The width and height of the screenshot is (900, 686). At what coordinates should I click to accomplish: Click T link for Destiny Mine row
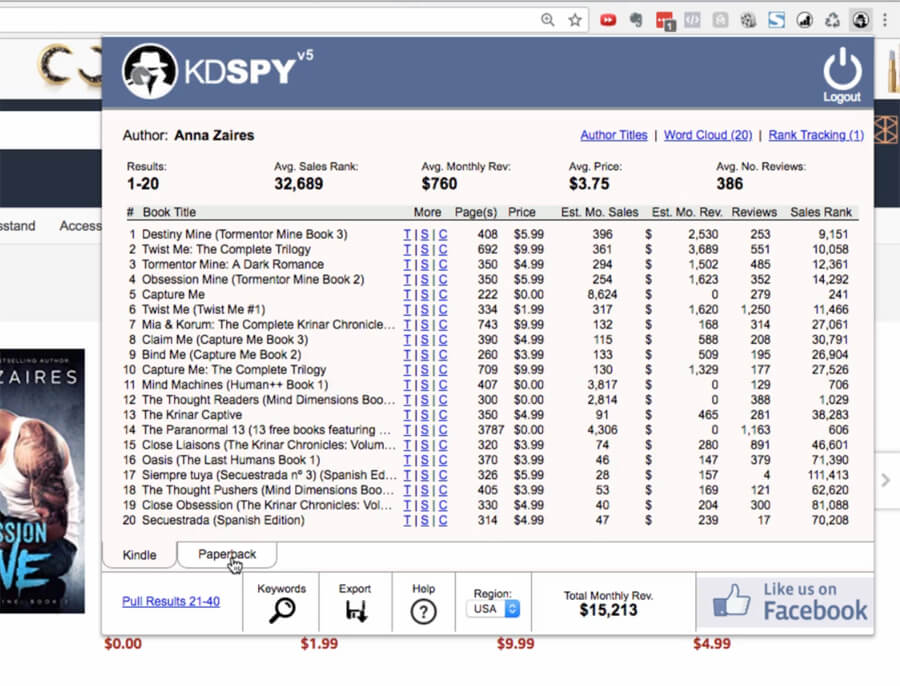coord(406,234)
